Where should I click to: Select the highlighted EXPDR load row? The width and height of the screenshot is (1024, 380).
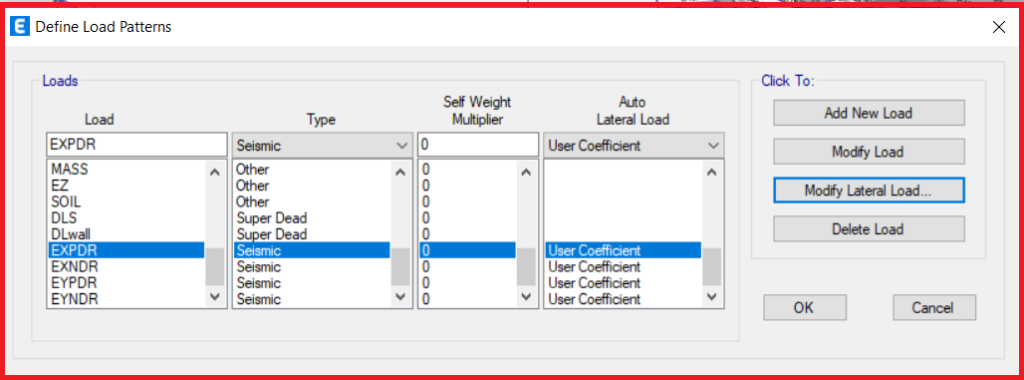coord(127,250)
